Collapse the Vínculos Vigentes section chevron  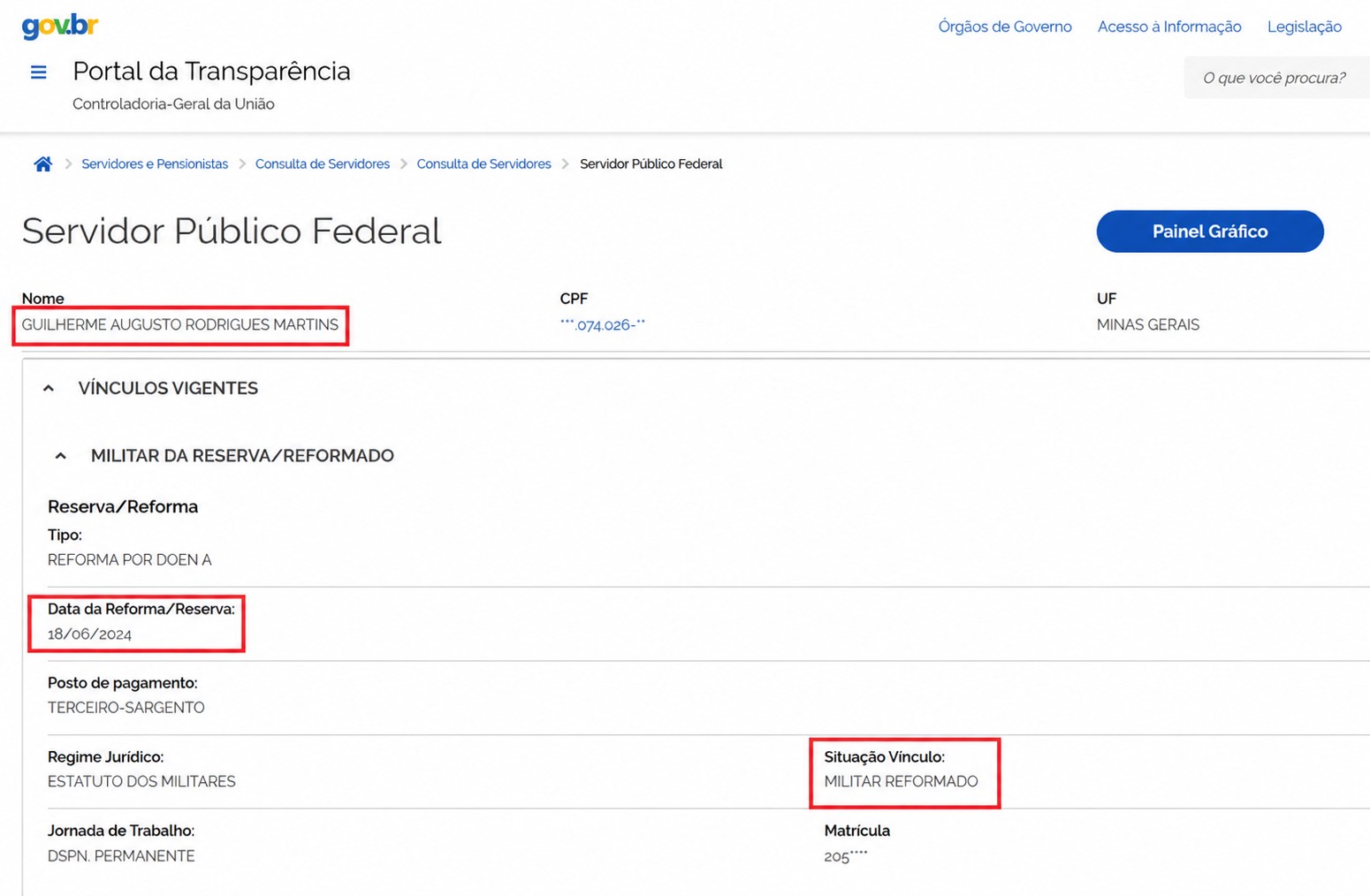pyautogui.click(x=49, y=388)
